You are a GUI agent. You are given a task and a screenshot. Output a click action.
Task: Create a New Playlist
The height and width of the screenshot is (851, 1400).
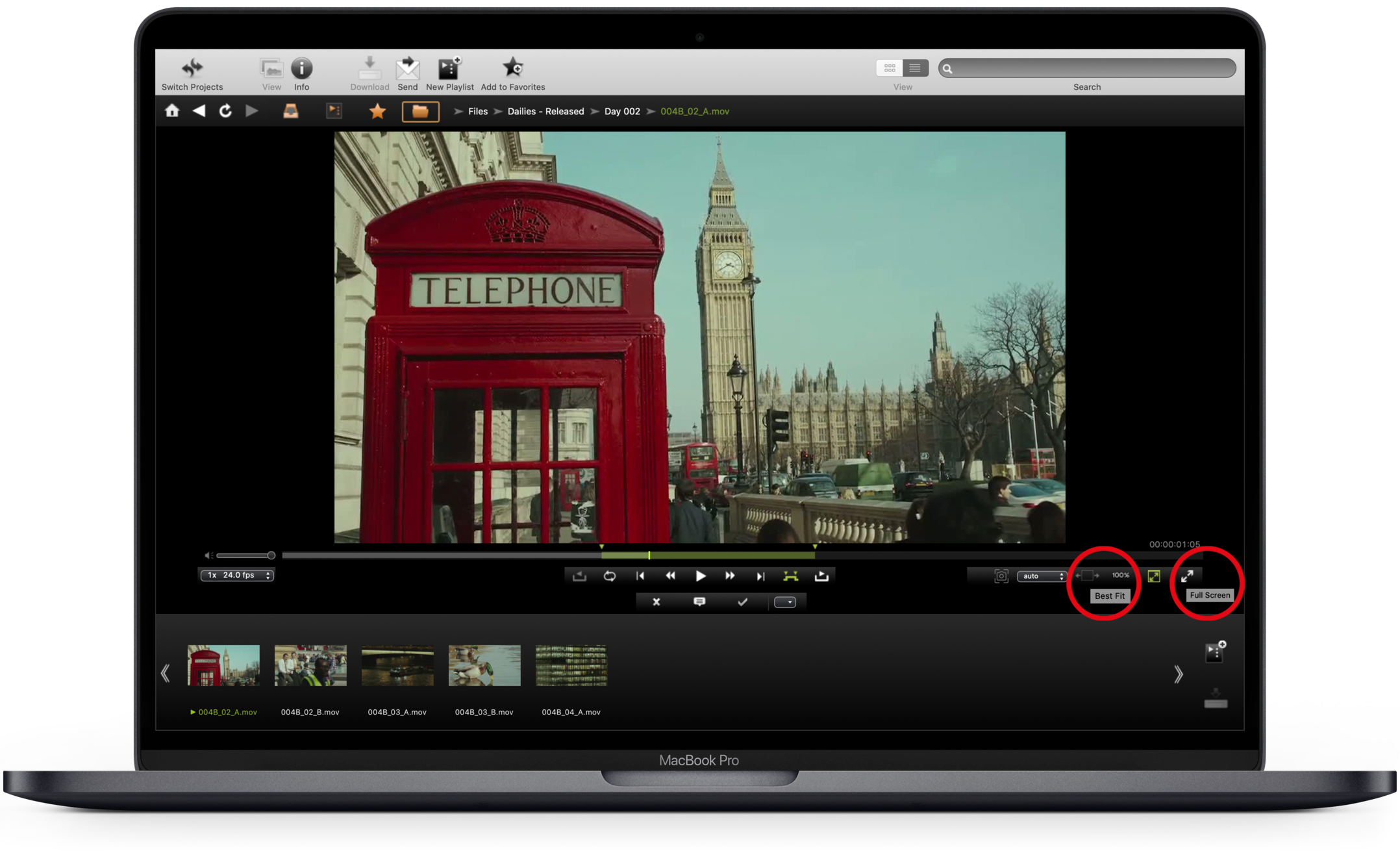pos(449,68)
